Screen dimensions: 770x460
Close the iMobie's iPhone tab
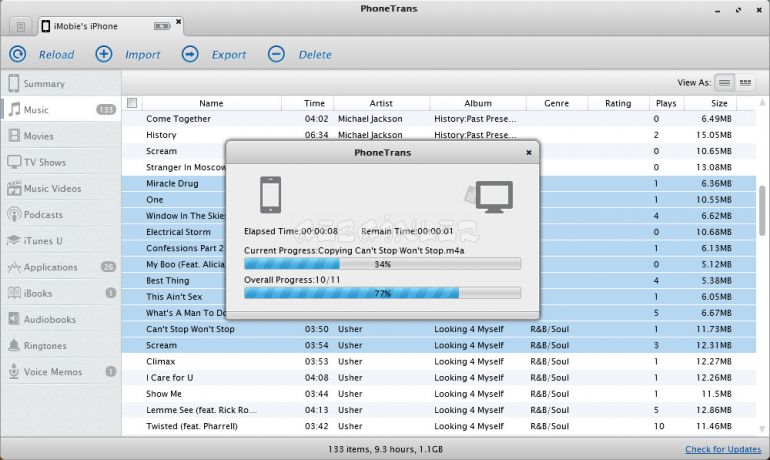[178, 22]
